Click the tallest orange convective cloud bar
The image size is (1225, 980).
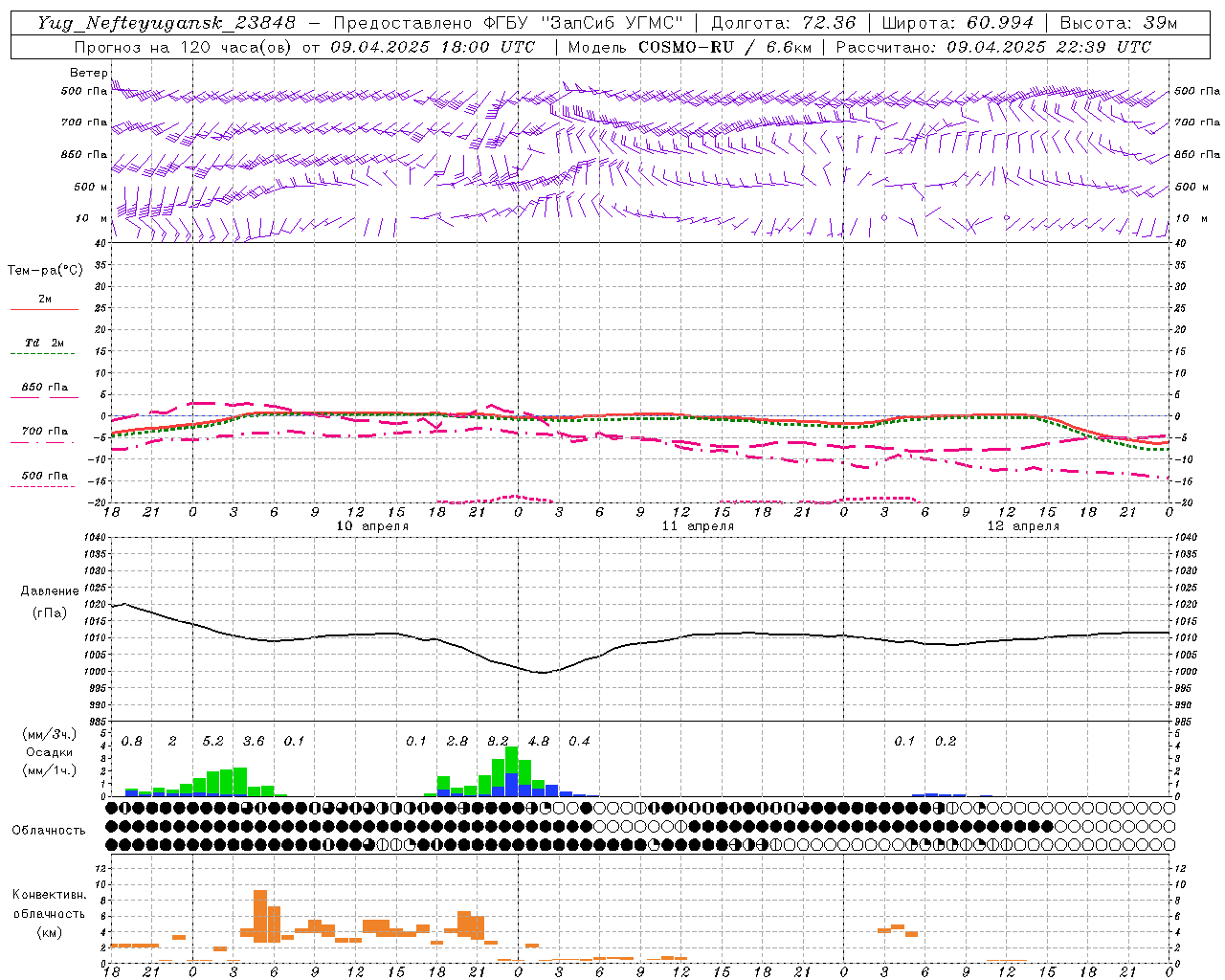tap(260, 916)
